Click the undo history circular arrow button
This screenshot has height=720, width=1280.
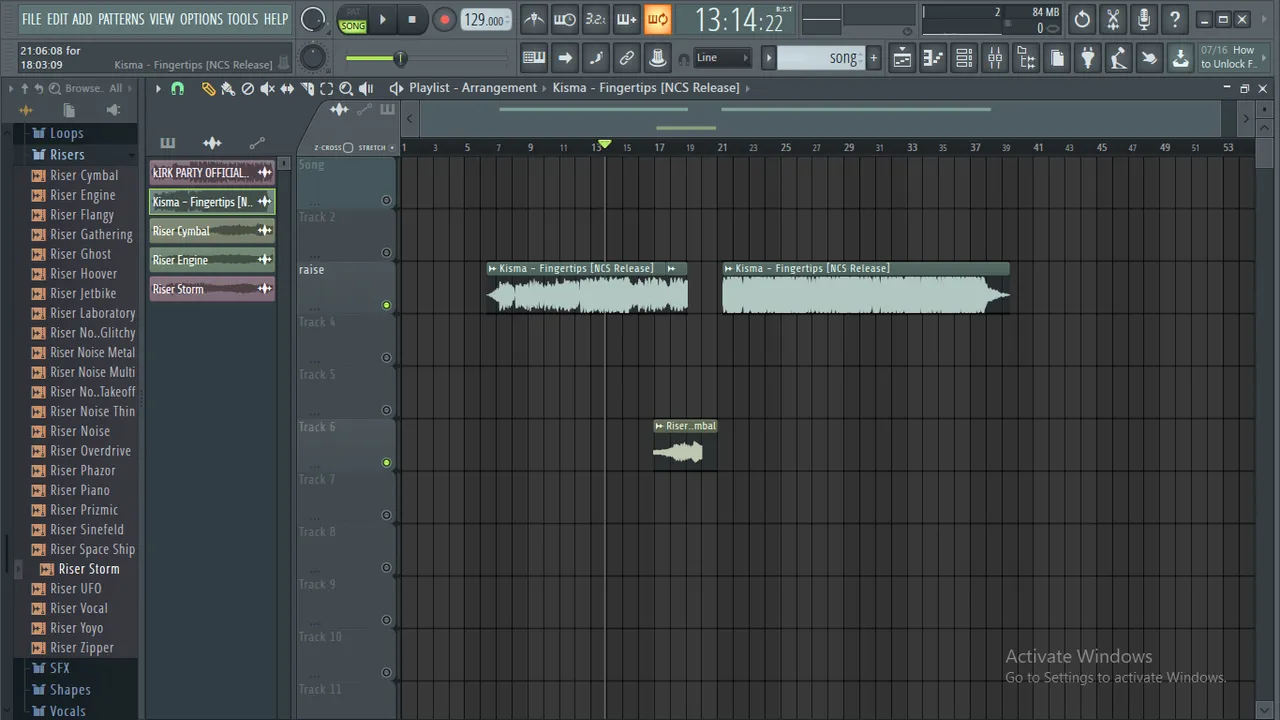(x=1082, y=19)
